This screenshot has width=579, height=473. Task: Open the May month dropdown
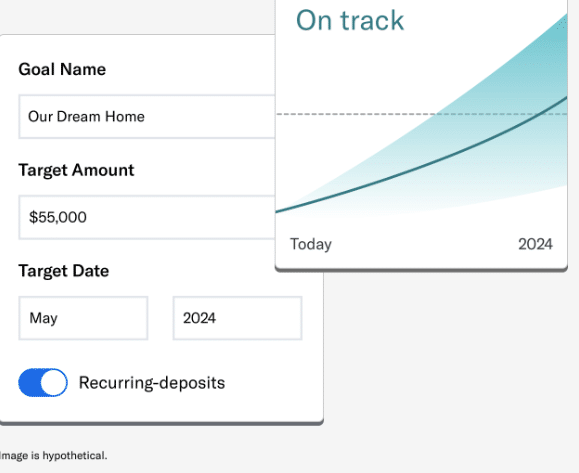point(83,318)
